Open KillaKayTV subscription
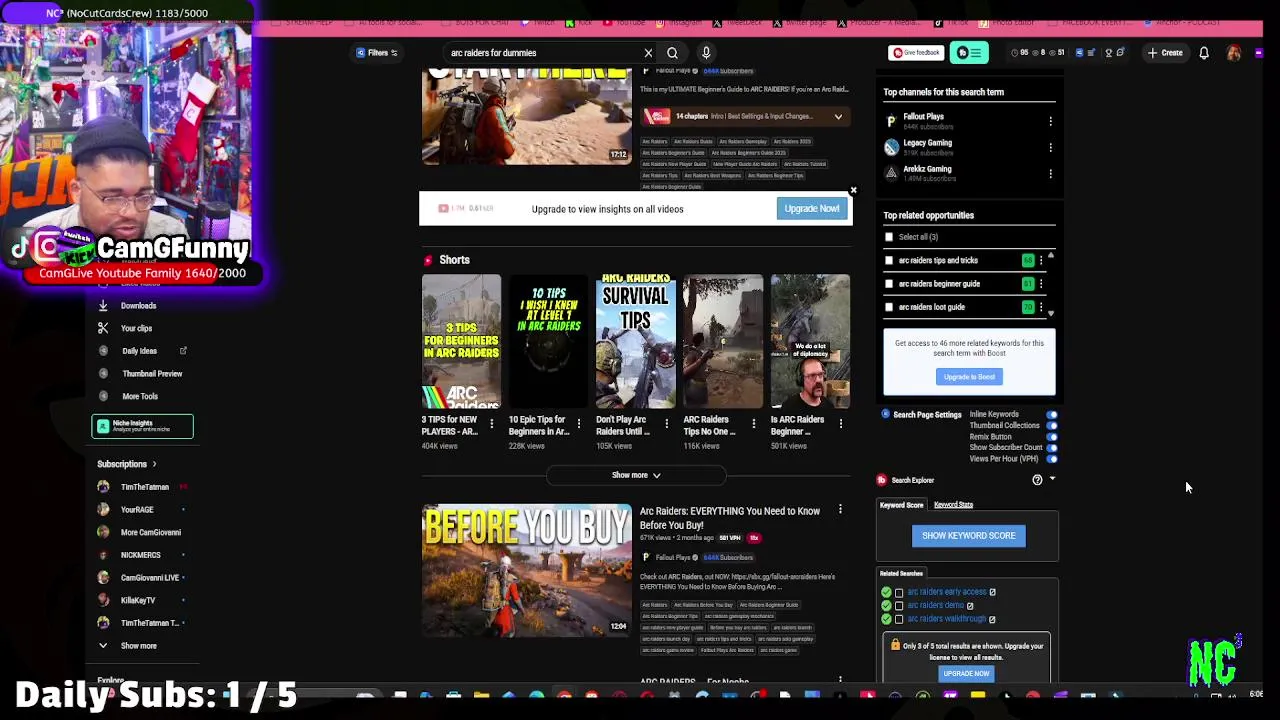This screenshot has width=1280, height=720. pos(138,601)
